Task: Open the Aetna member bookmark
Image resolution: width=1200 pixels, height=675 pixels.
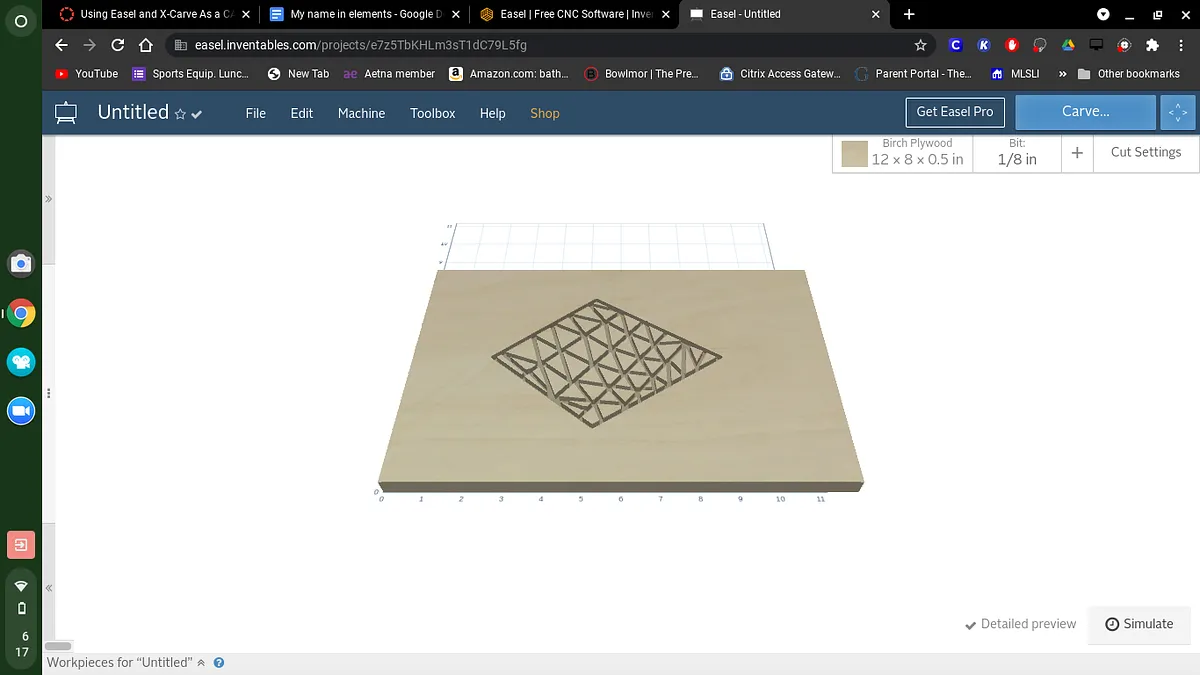Action: pyautogui.click(x=389, y=74)
